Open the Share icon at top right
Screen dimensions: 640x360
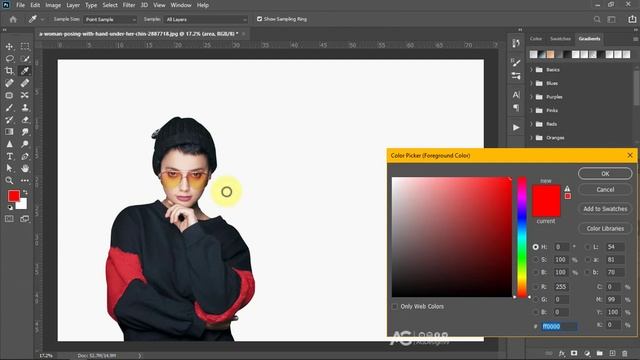pyautogui.click(x=632, y=19)
